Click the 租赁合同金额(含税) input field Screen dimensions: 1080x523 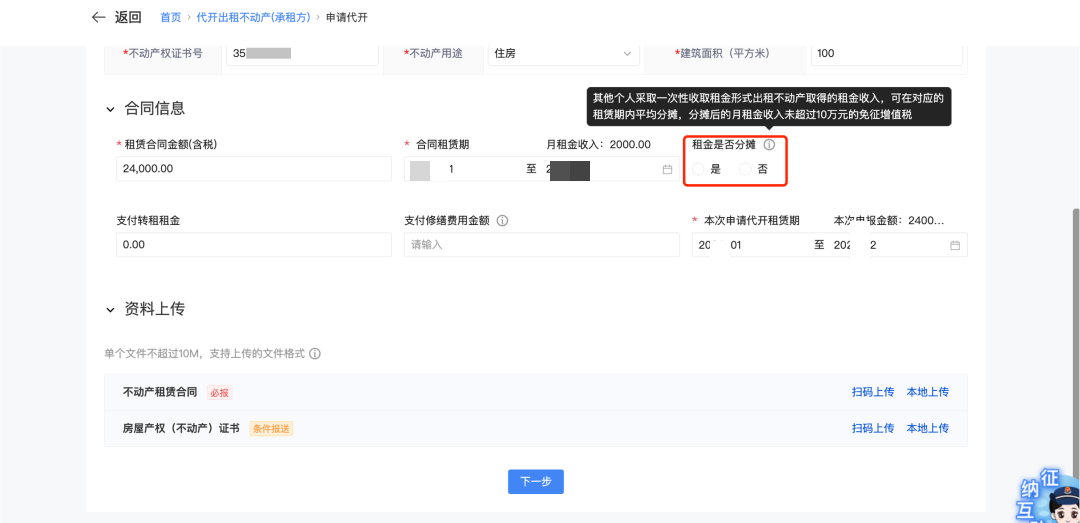pos(254,169)
